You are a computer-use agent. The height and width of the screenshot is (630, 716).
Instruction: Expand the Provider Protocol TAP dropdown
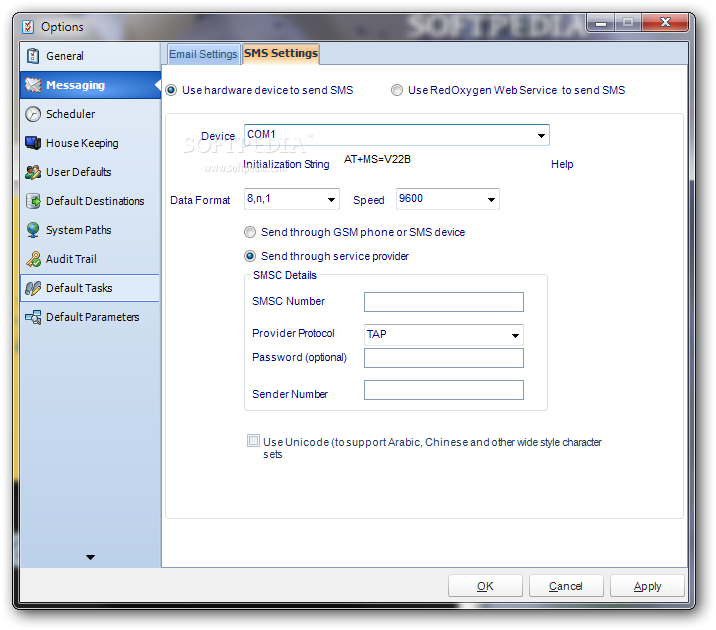[515, 336]
